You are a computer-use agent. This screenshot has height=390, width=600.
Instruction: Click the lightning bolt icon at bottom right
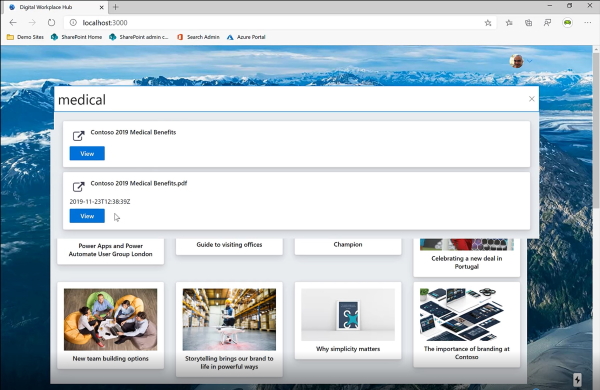[x=577, y=380]
